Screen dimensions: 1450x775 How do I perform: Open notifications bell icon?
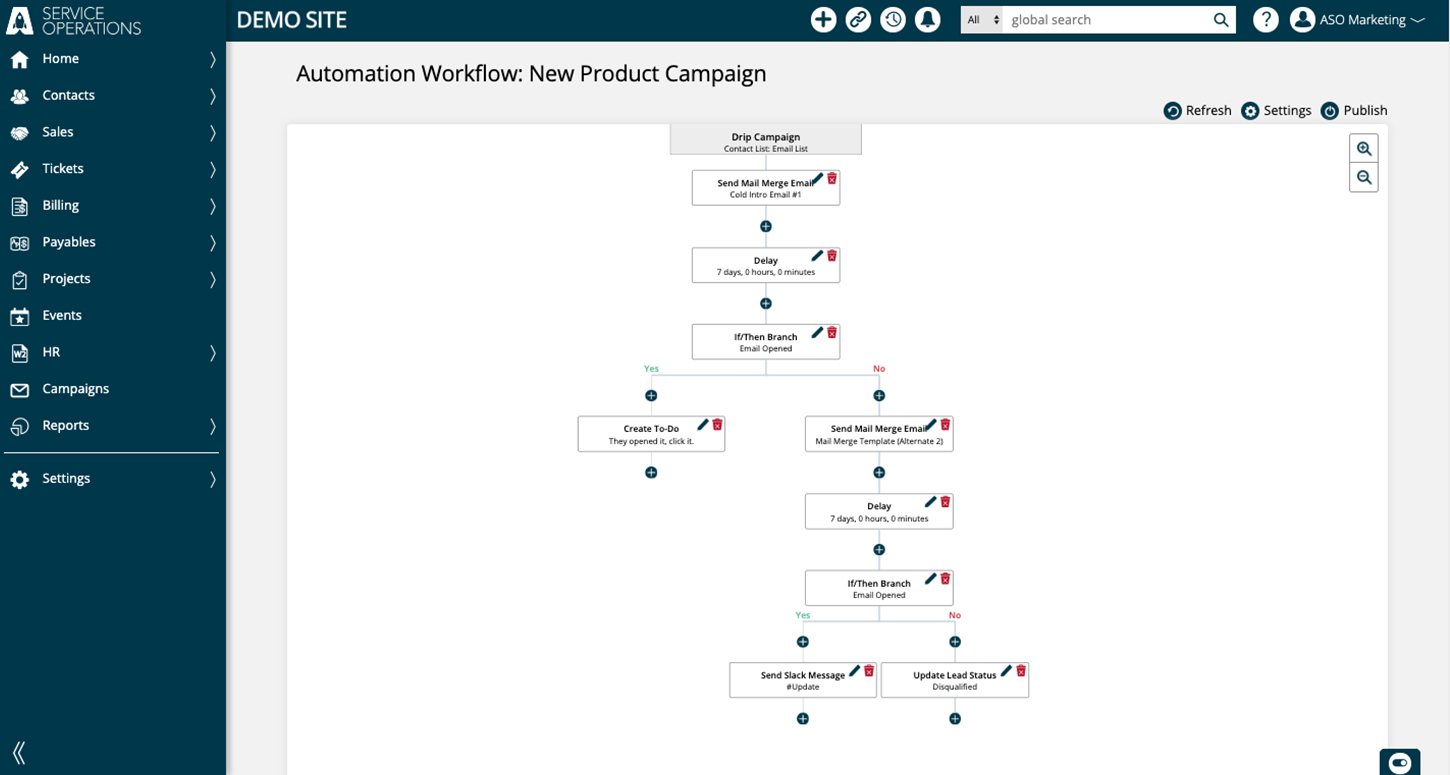pyautogui.click(x=928, y=19)
